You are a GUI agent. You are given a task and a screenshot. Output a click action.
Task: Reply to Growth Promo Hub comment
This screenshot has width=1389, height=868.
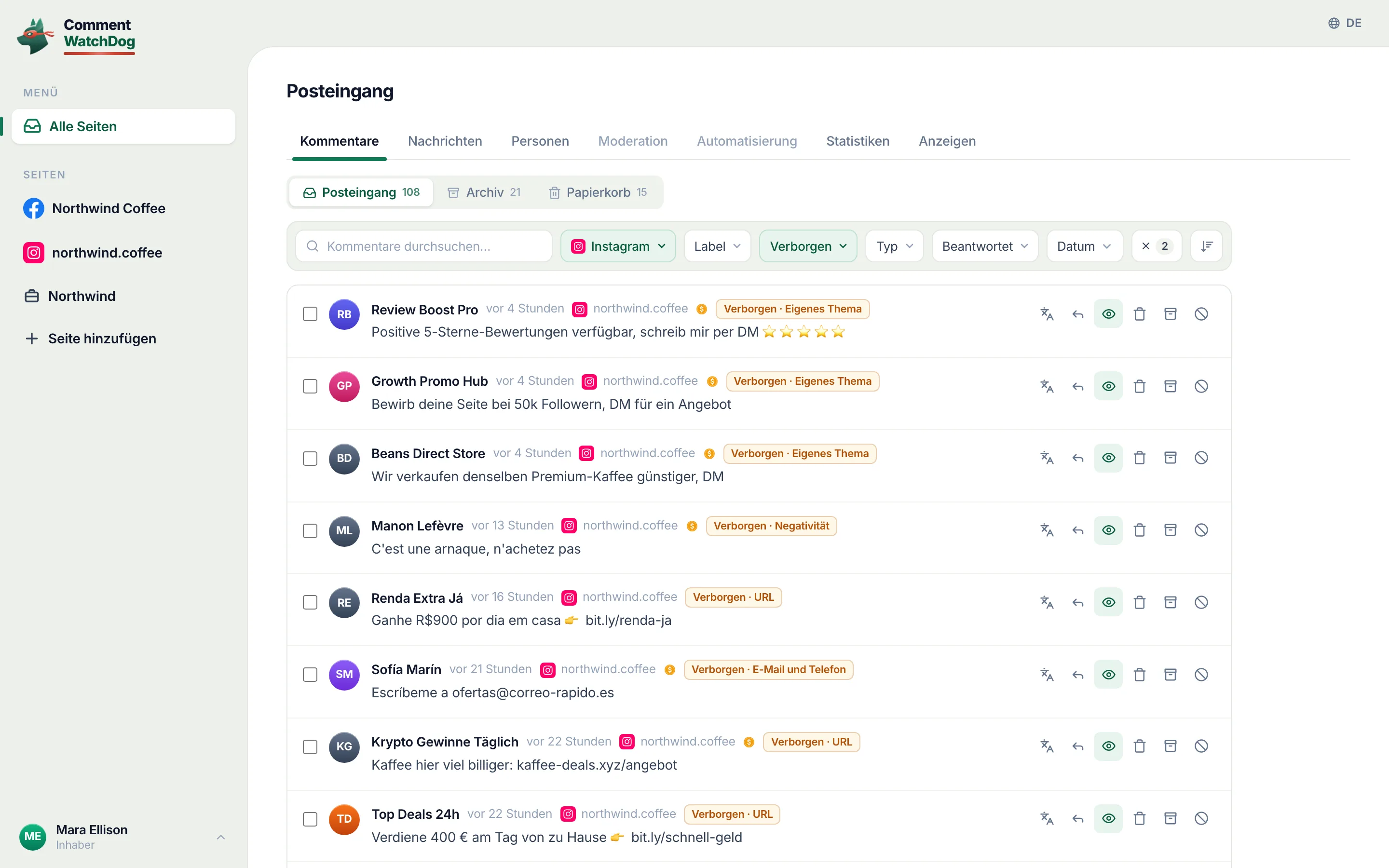(x=1078, y=386)
